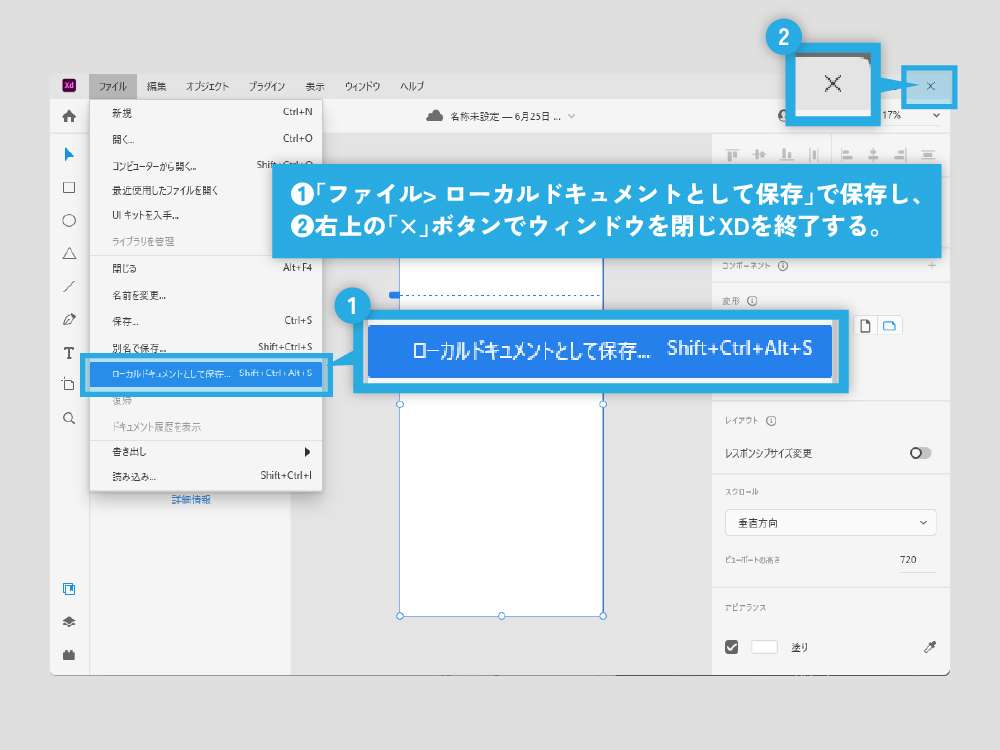The height and width of the screenshot is (750, 1000).
Task: Choose 保存... from the File menu
Action: click(x=205, y=321)
